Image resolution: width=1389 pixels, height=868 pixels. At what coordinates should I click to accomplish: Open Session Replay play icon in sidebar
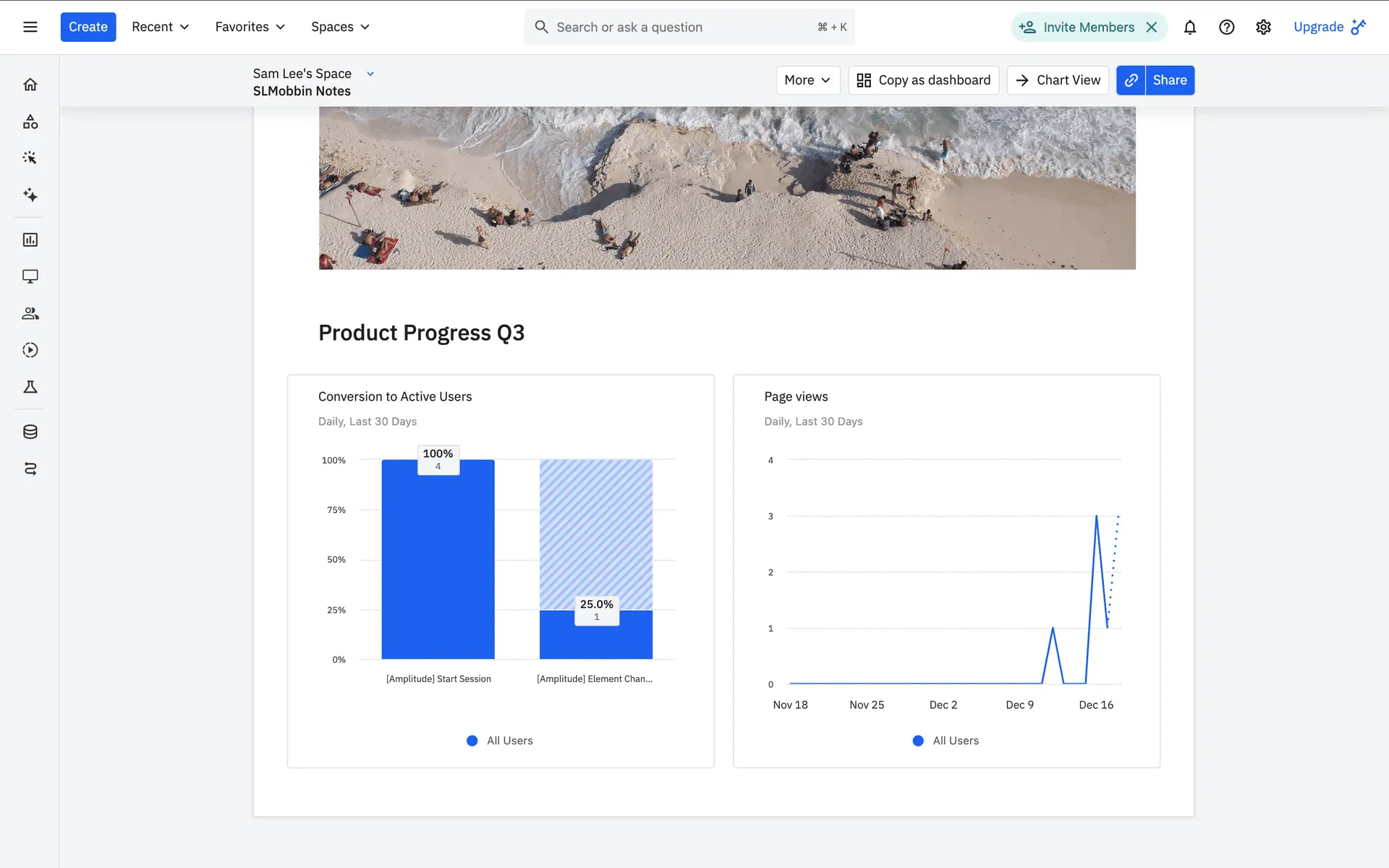[30, 350]
